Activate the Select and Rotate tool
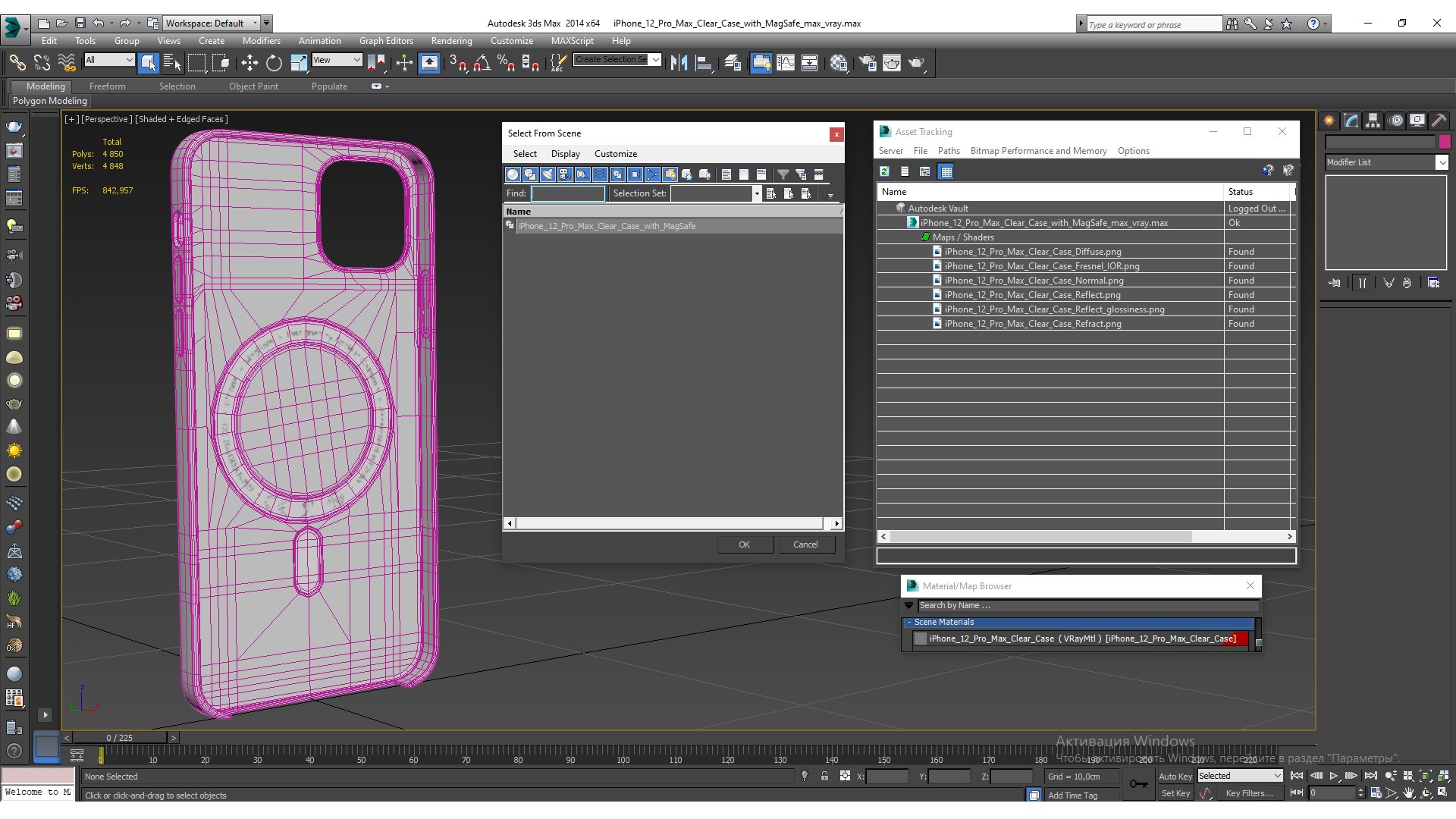Screen dimensions: 1456x819 pyautogui.click(x=274, y=63)
